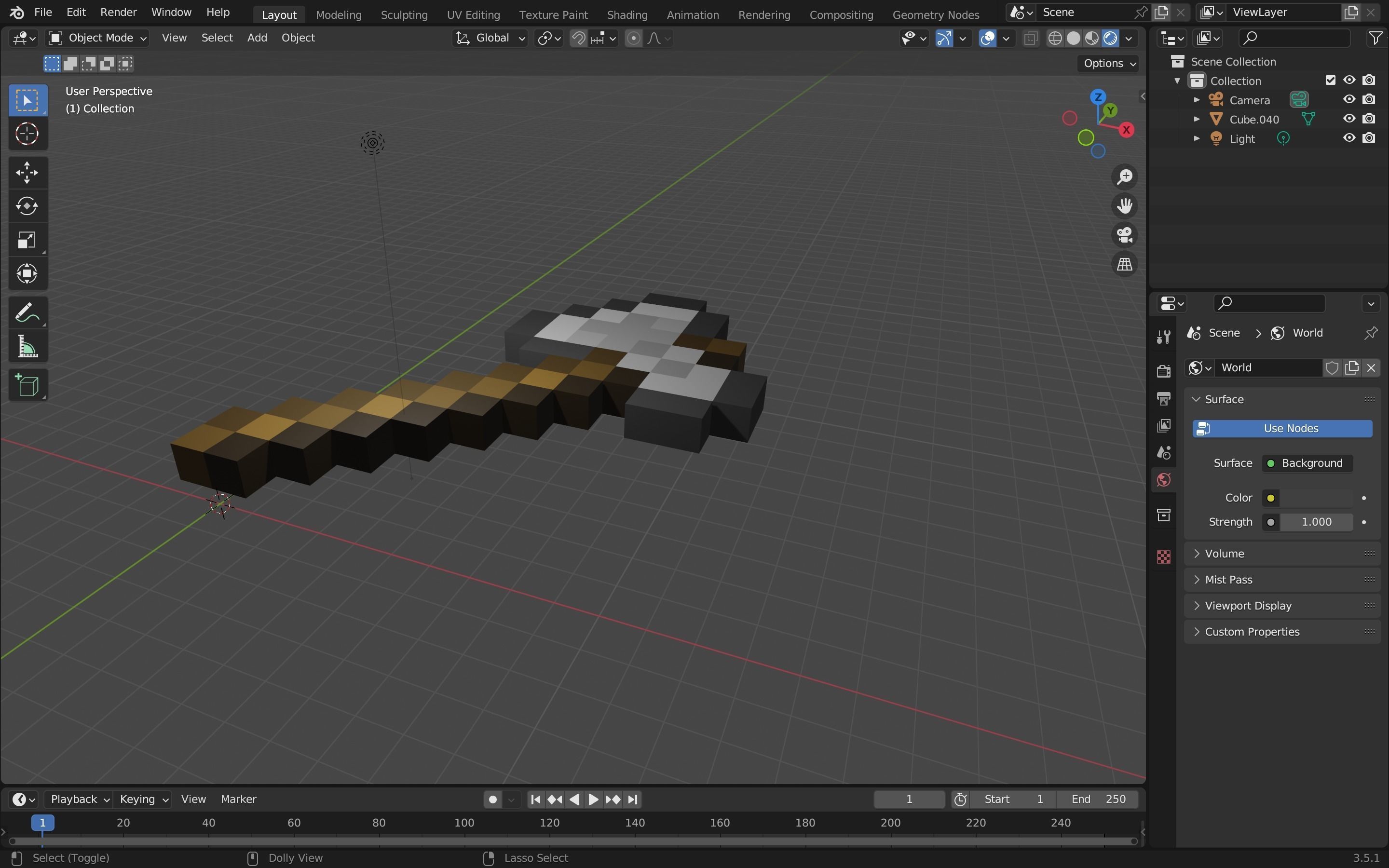
Task: Click the Background surface shader button
Action: [1307, 463]
